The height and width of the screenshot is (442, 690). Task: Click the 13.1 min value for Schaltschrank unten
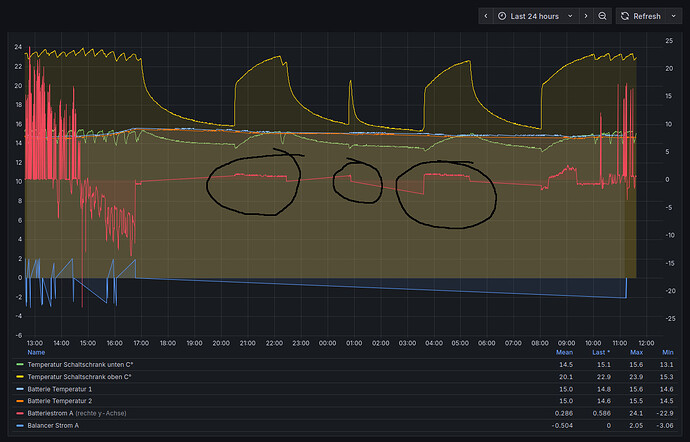(667, 365)
